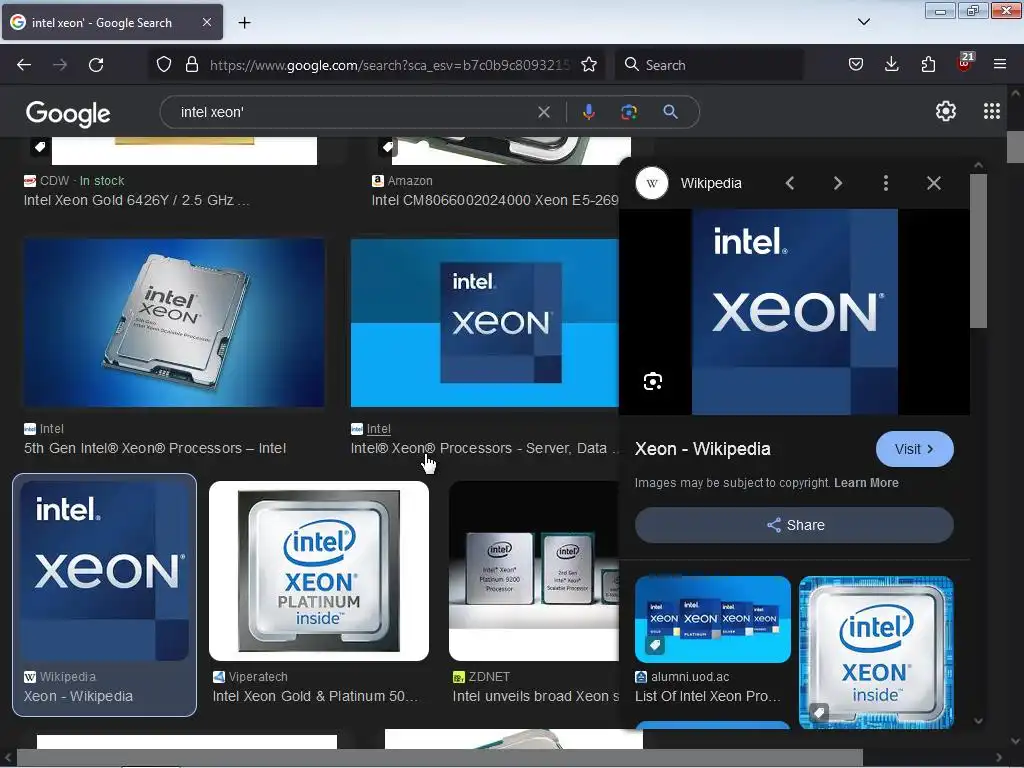This screenshot has height=768, width=1024.
Task: Share the previewed image
Action: [794, 525]
